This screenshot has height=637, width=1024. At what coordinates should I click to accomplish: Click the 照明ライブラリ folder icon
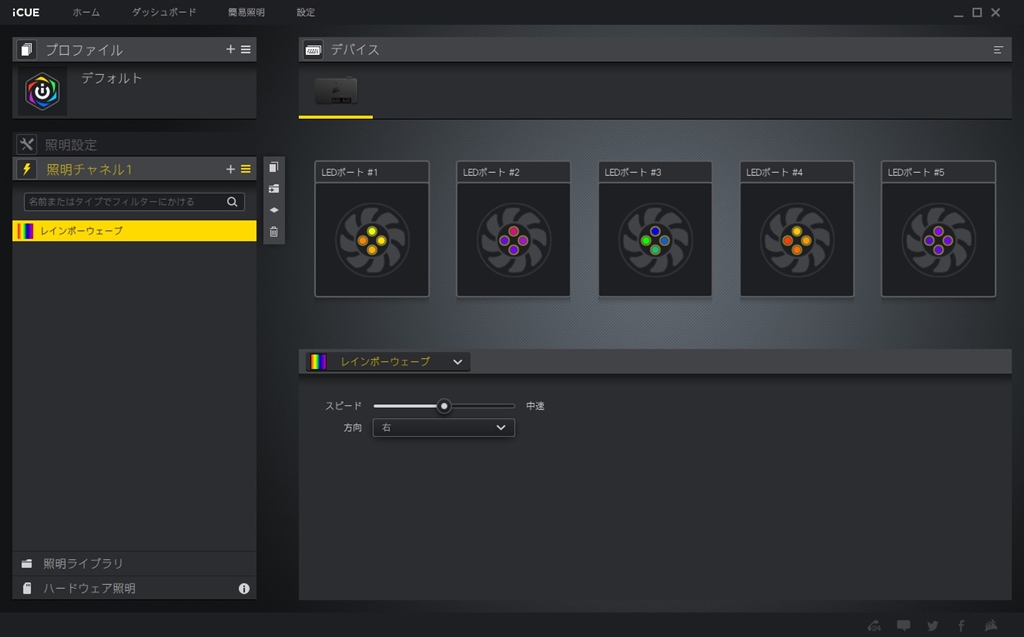pyautogui.click(x=27, y=563)
